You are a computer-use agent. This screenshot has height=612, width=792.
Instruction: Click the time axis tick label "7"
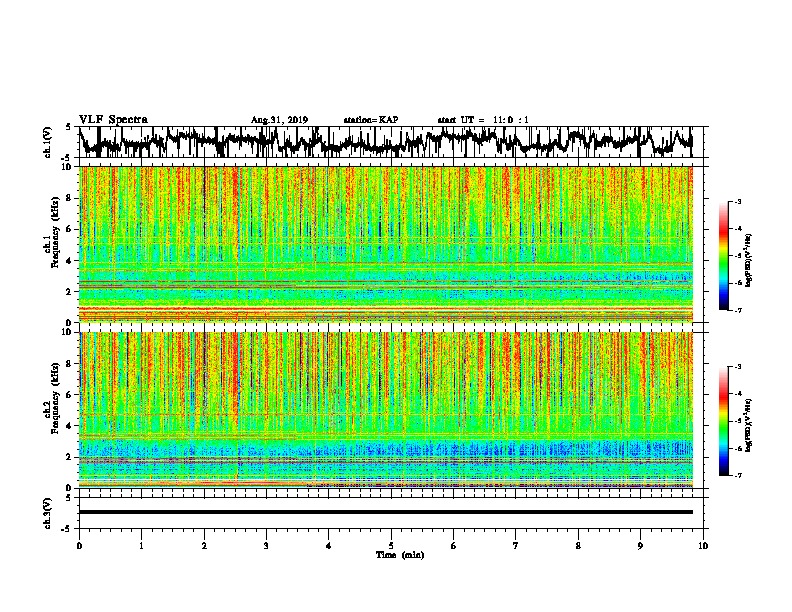click(516, 546)
